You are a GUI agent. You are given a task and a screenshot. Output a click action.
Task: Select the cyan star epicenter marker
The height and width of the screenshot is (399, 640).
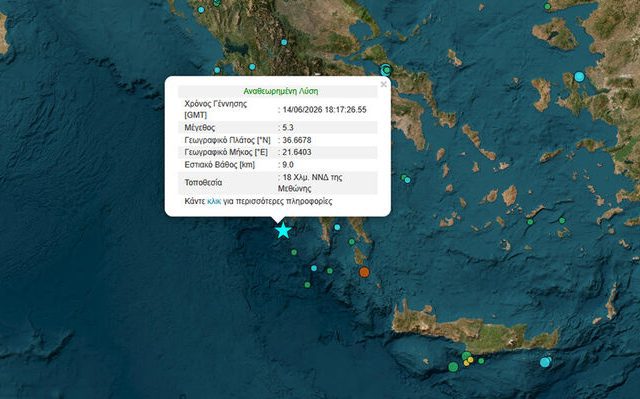(x=283, y=231)
